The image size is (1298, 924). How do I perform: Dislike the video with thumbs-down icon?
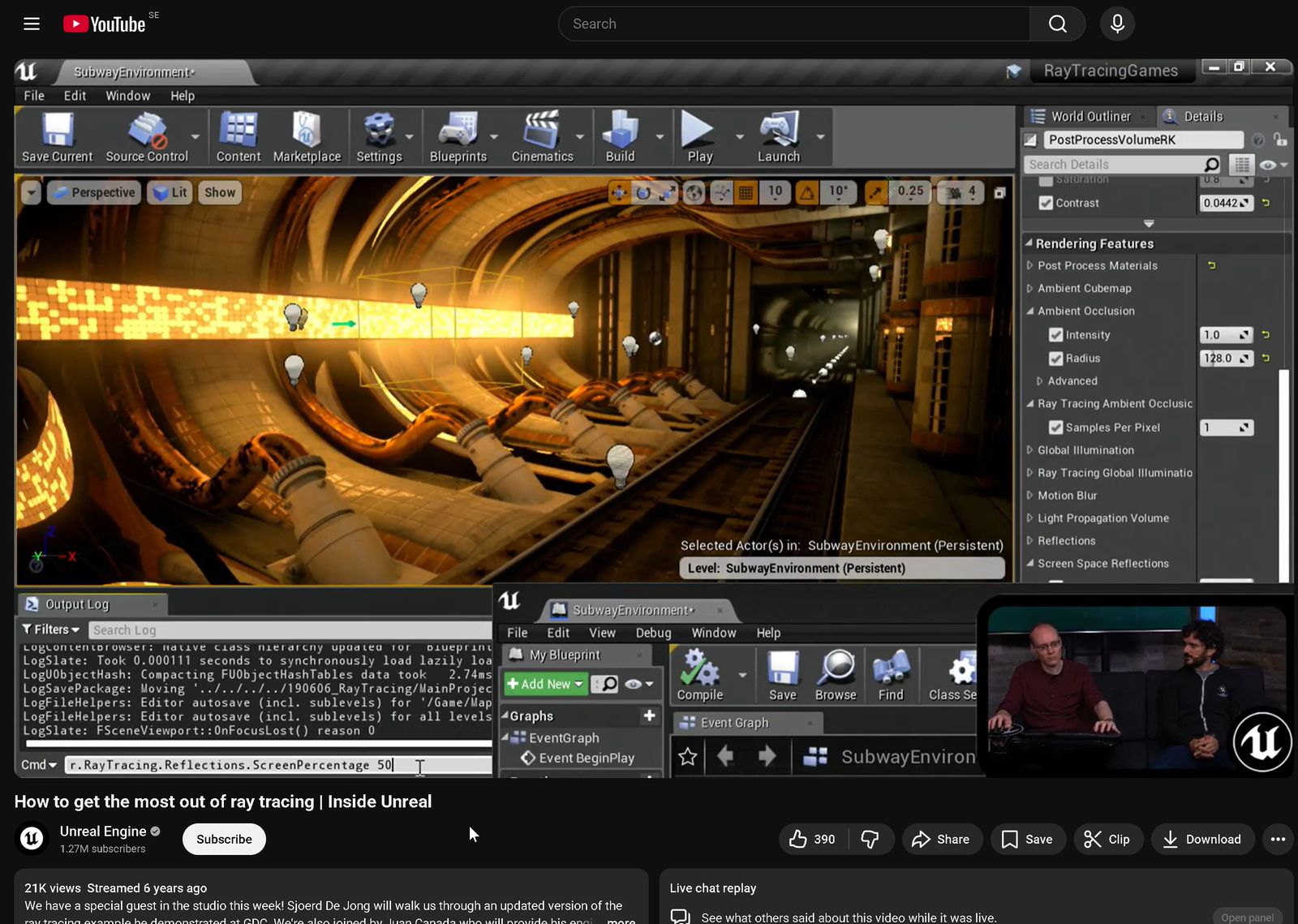coord(870,839)
